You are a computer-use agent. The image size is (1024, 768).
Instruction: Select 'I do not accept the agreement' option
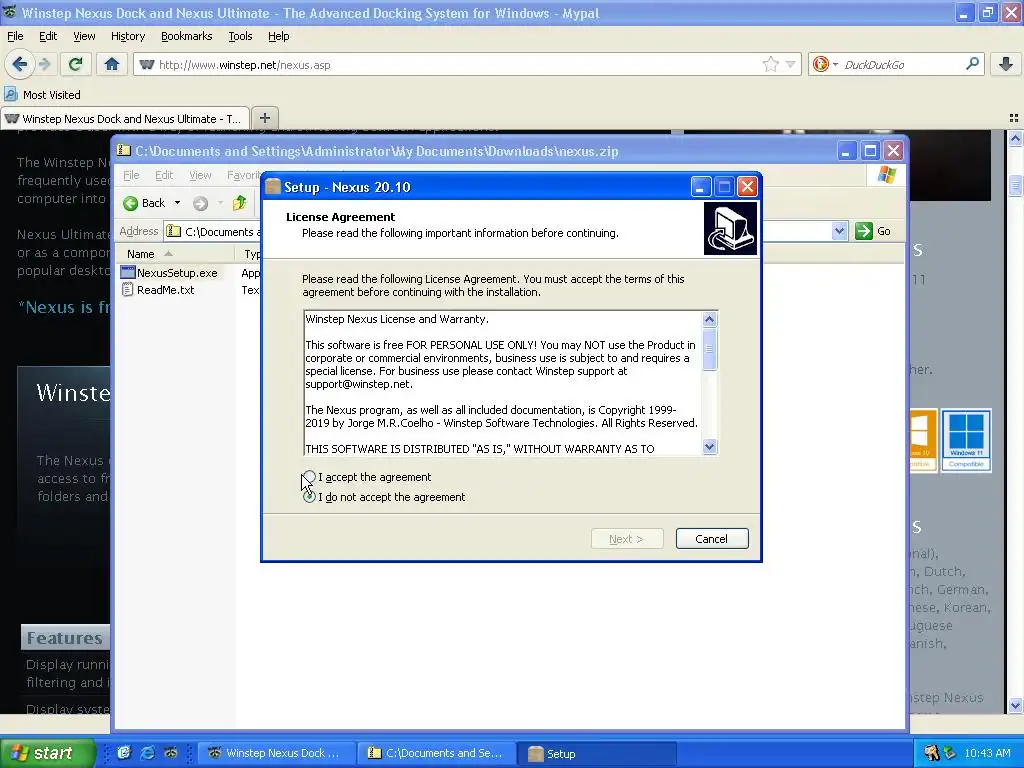point(310,497)
